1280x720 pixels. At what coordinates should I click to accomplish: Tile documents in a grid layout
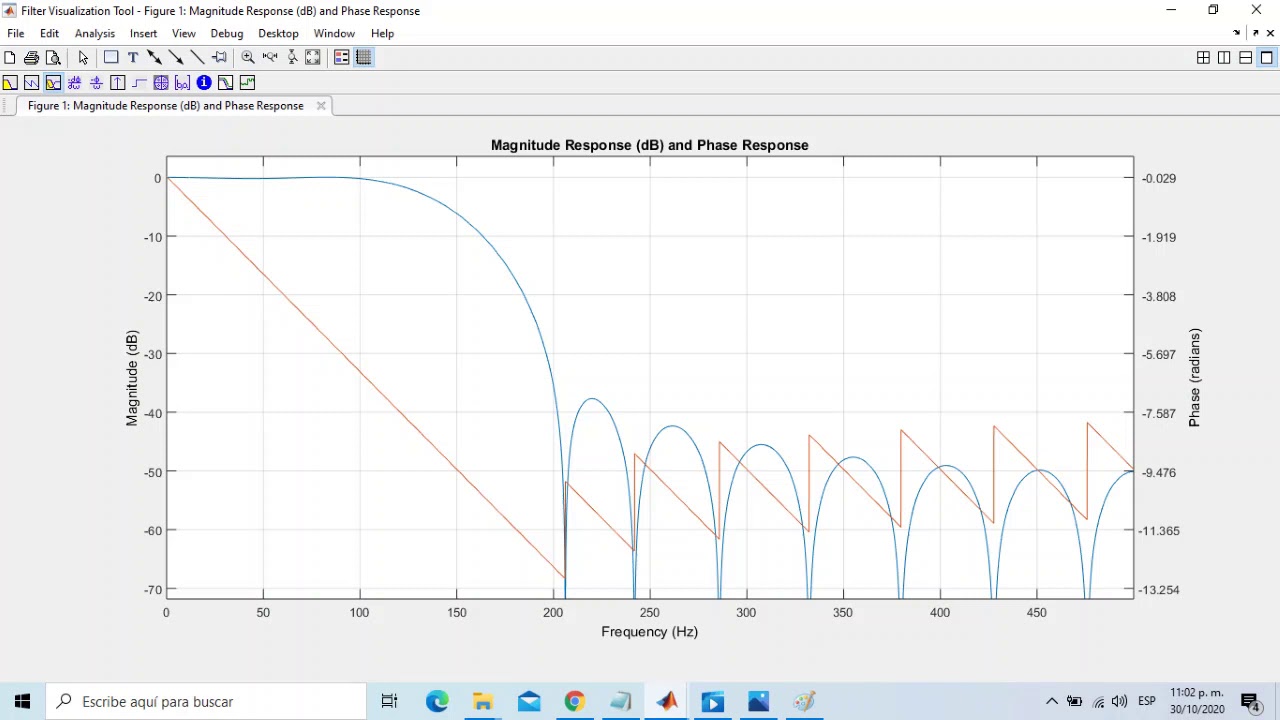point(1203,58)
